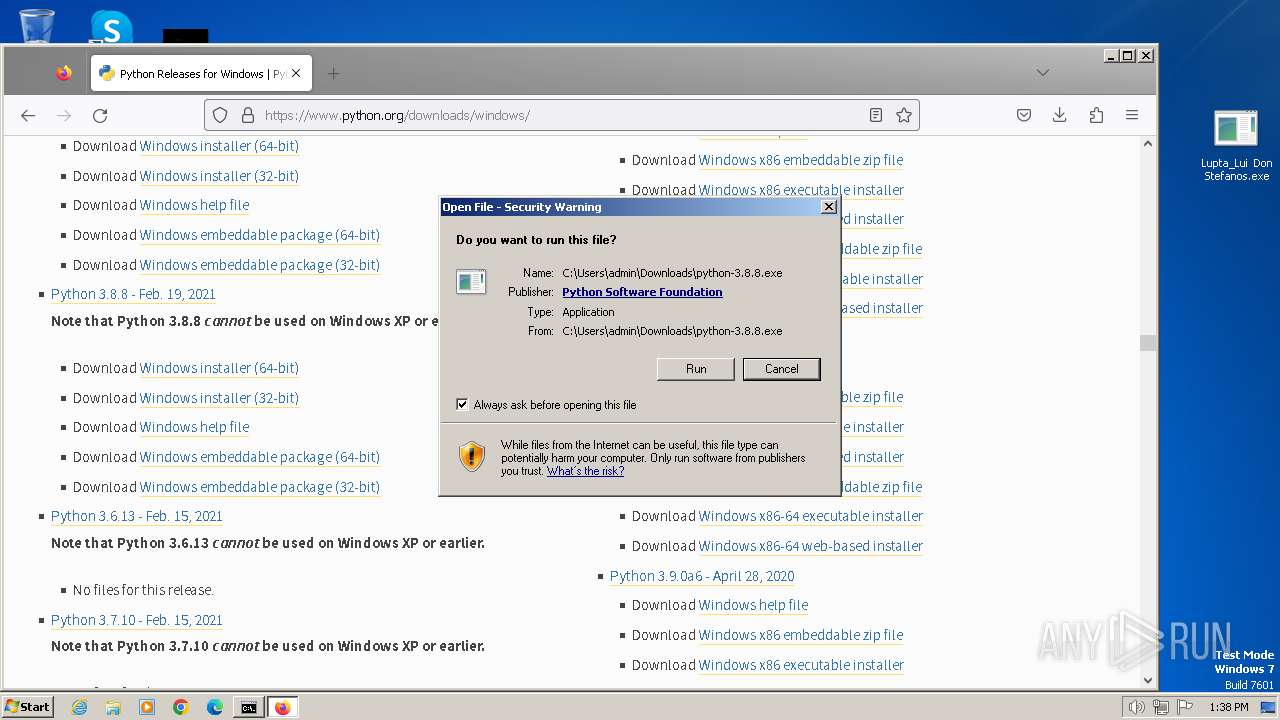
Task: Toggle reader view icon in address bar
Action: pos(876,115)
